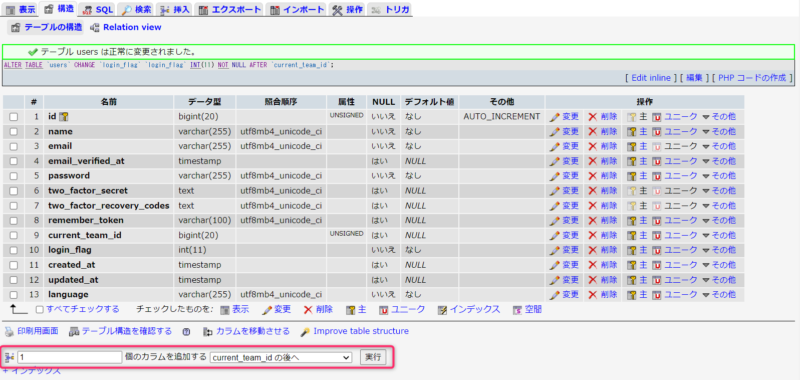Expand その他 dropdown for login_flag row
This screenshot has width=800, height=380.
click(719, 250)
